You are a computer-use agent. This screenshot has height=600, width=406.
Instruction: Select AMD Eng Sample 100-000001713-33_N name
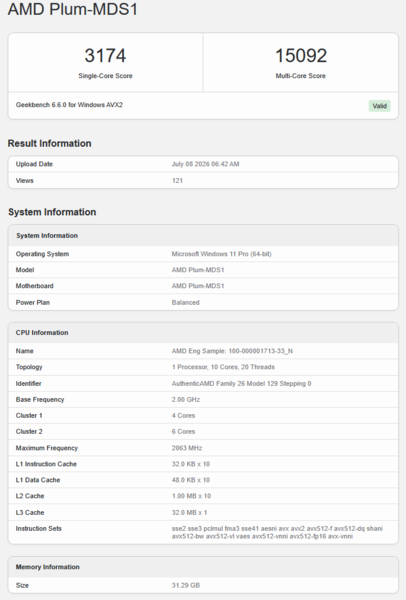pos(232,351)
